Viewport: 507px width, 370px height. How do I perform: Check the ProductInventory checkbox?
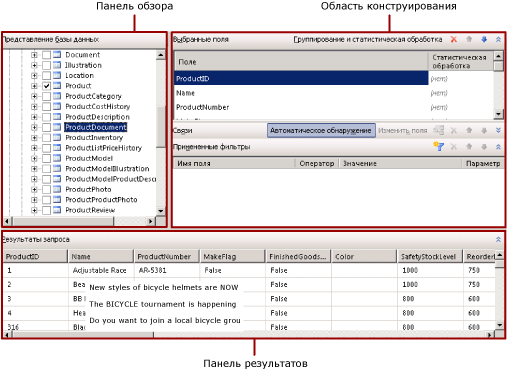pos(46,137)
